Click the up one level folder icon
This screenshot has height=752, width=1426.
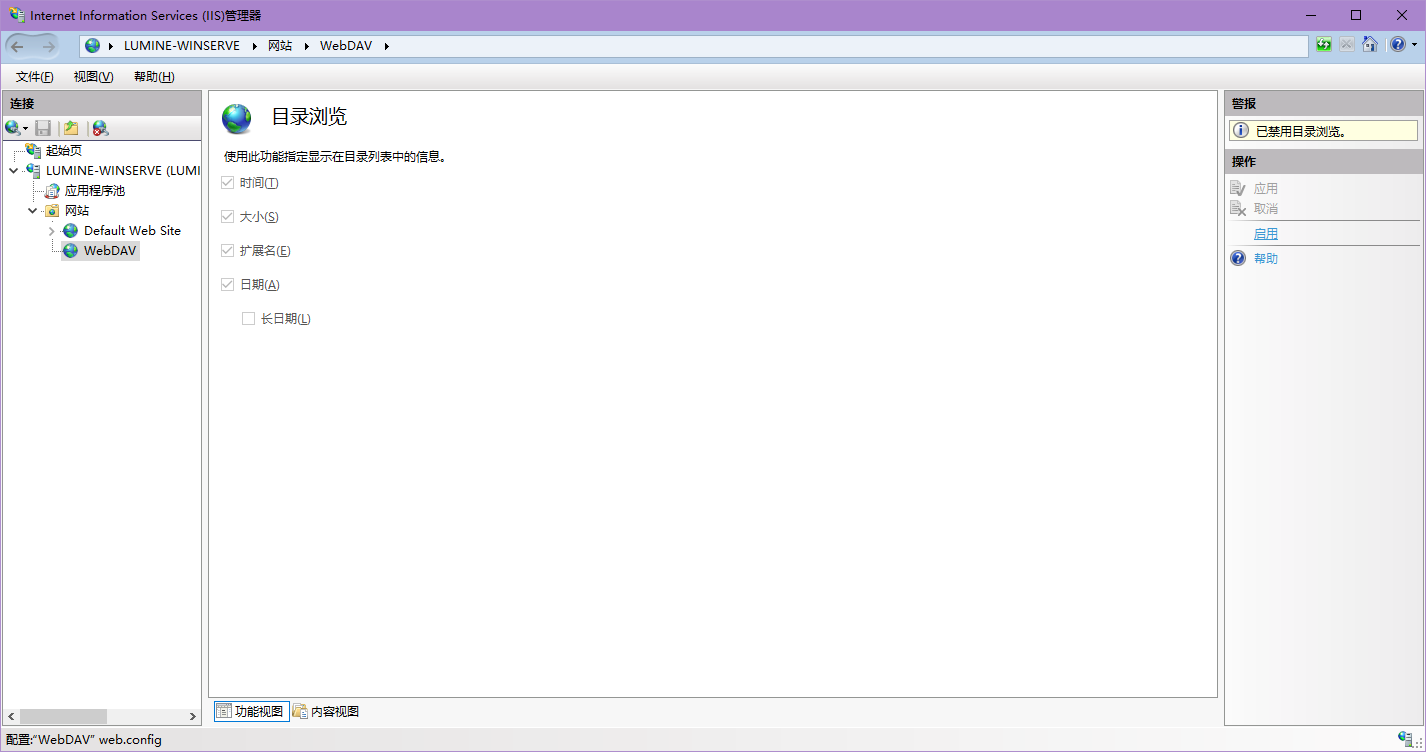(71, 128)
